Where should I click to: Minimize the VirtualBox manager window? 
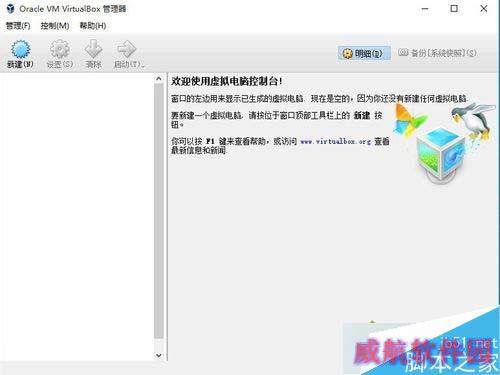pyautogui.click(x=425, y=9)
